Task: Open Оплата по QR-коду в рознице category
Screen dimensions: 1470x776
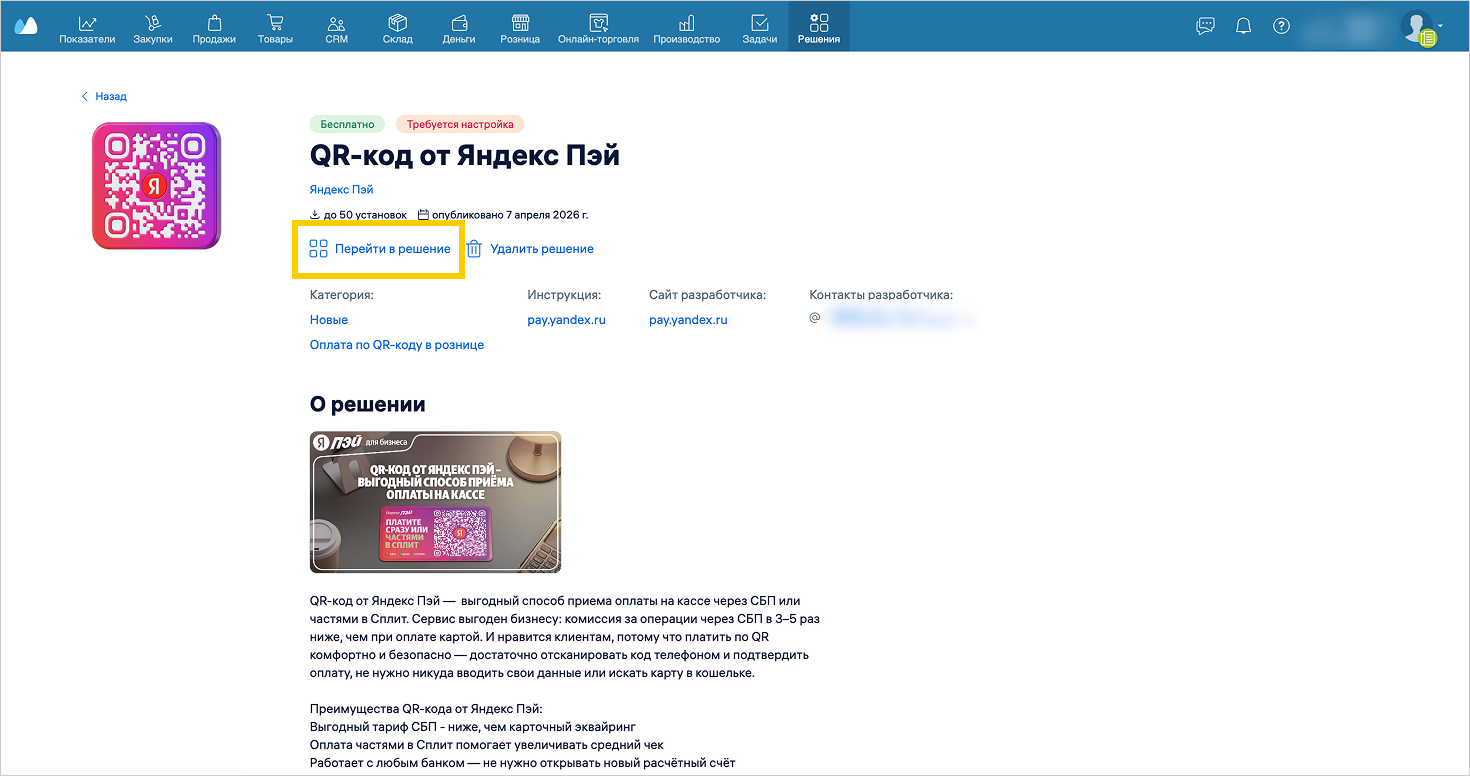Action: coord(397,345)
